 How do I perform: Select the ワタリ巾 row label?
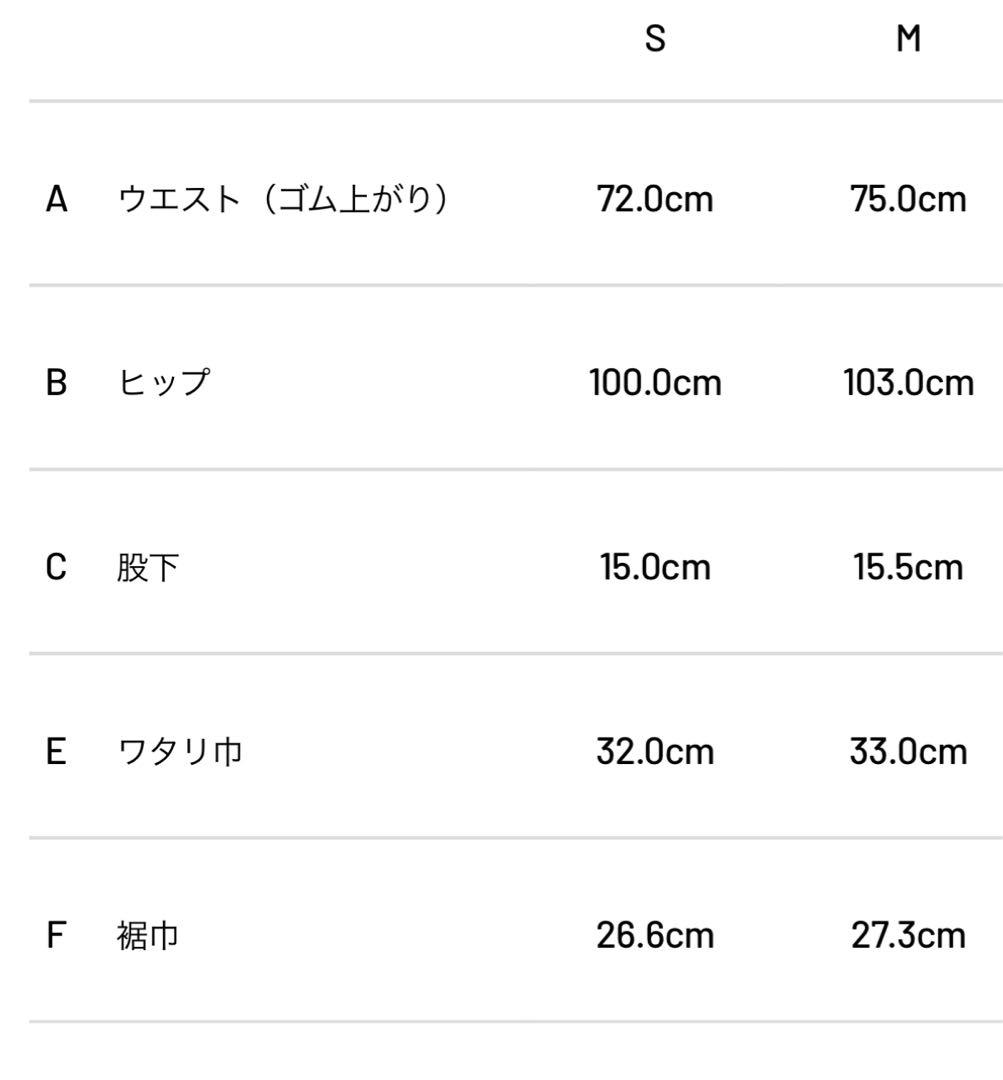pyautogui.click(x=180, y=752)
